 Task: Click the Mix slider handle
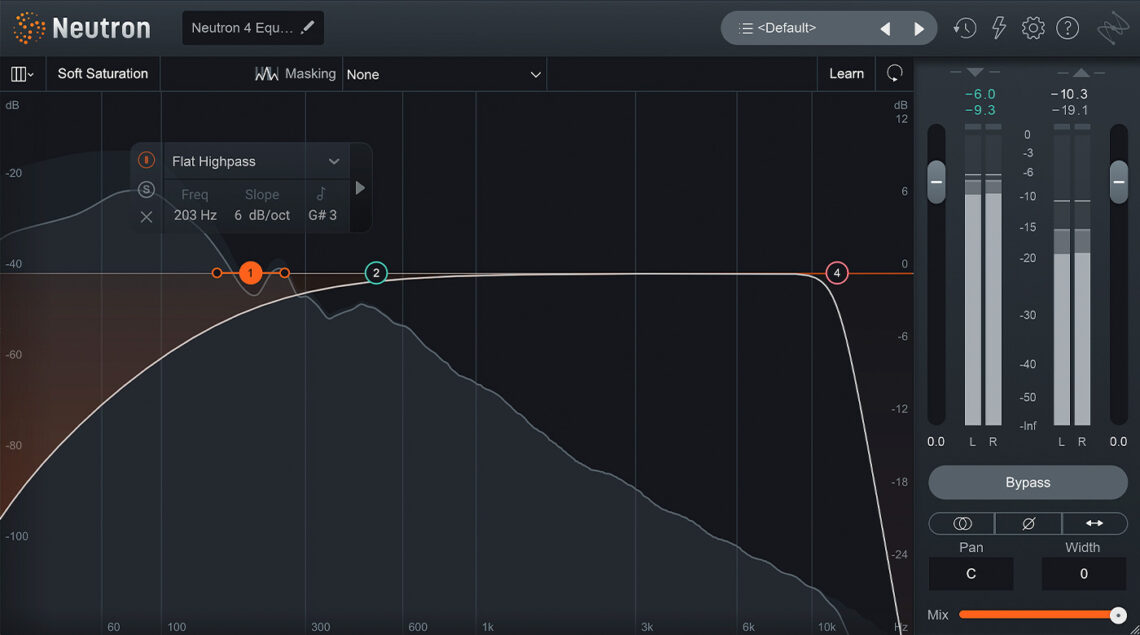pyautogui.click(x=1118, y=615)
